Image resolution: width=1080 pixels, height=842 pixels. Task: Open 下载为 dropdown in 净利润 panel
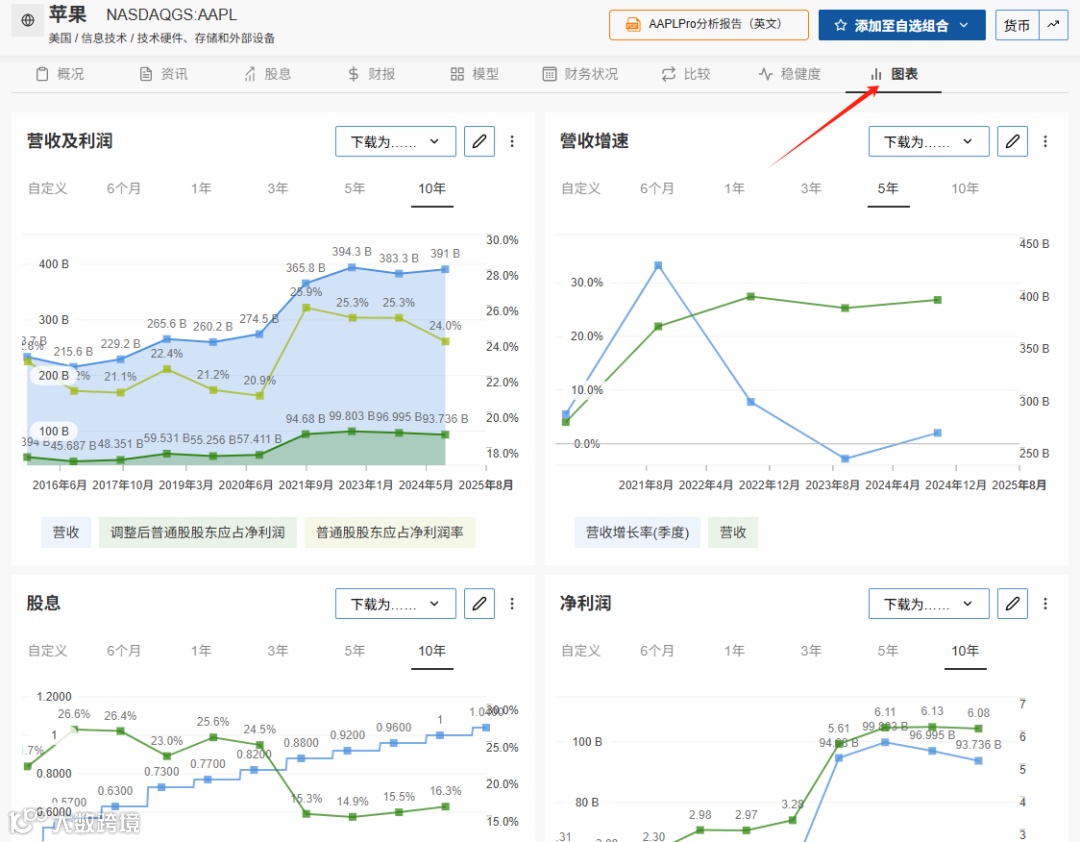tap(928, 604)
